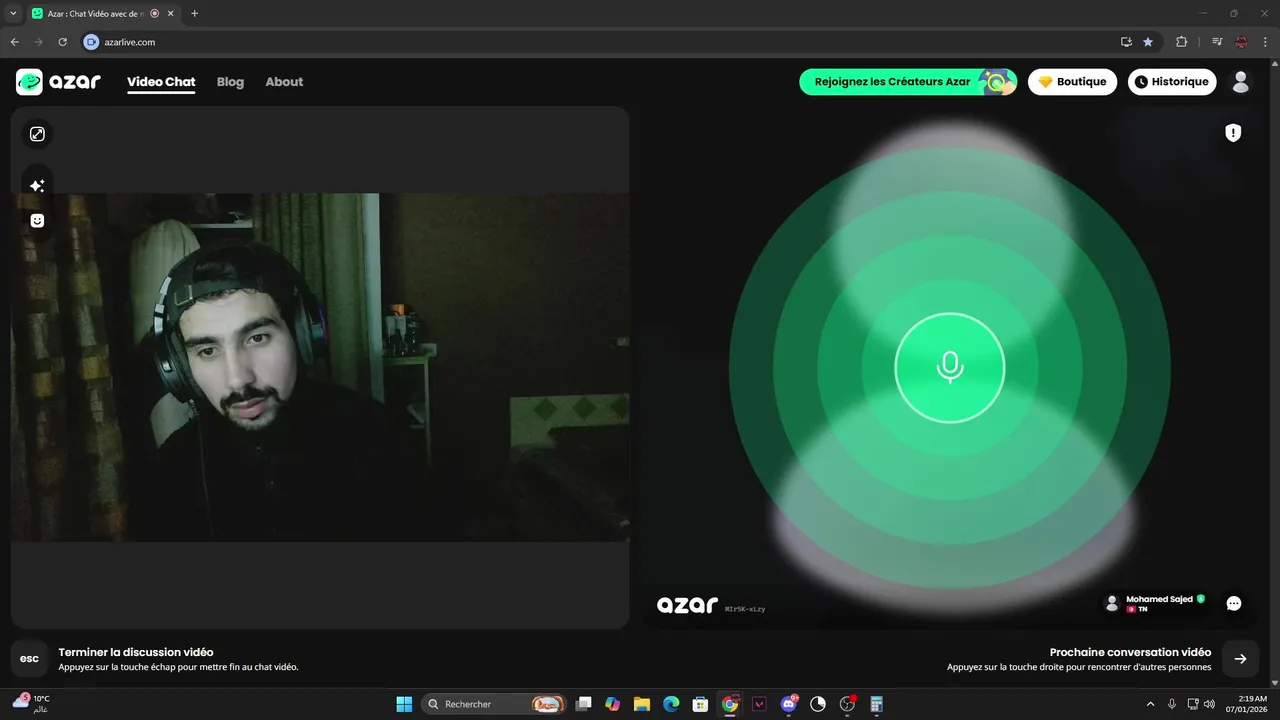
Task: Open media controls icon
Action: (x=1217, y=42)
